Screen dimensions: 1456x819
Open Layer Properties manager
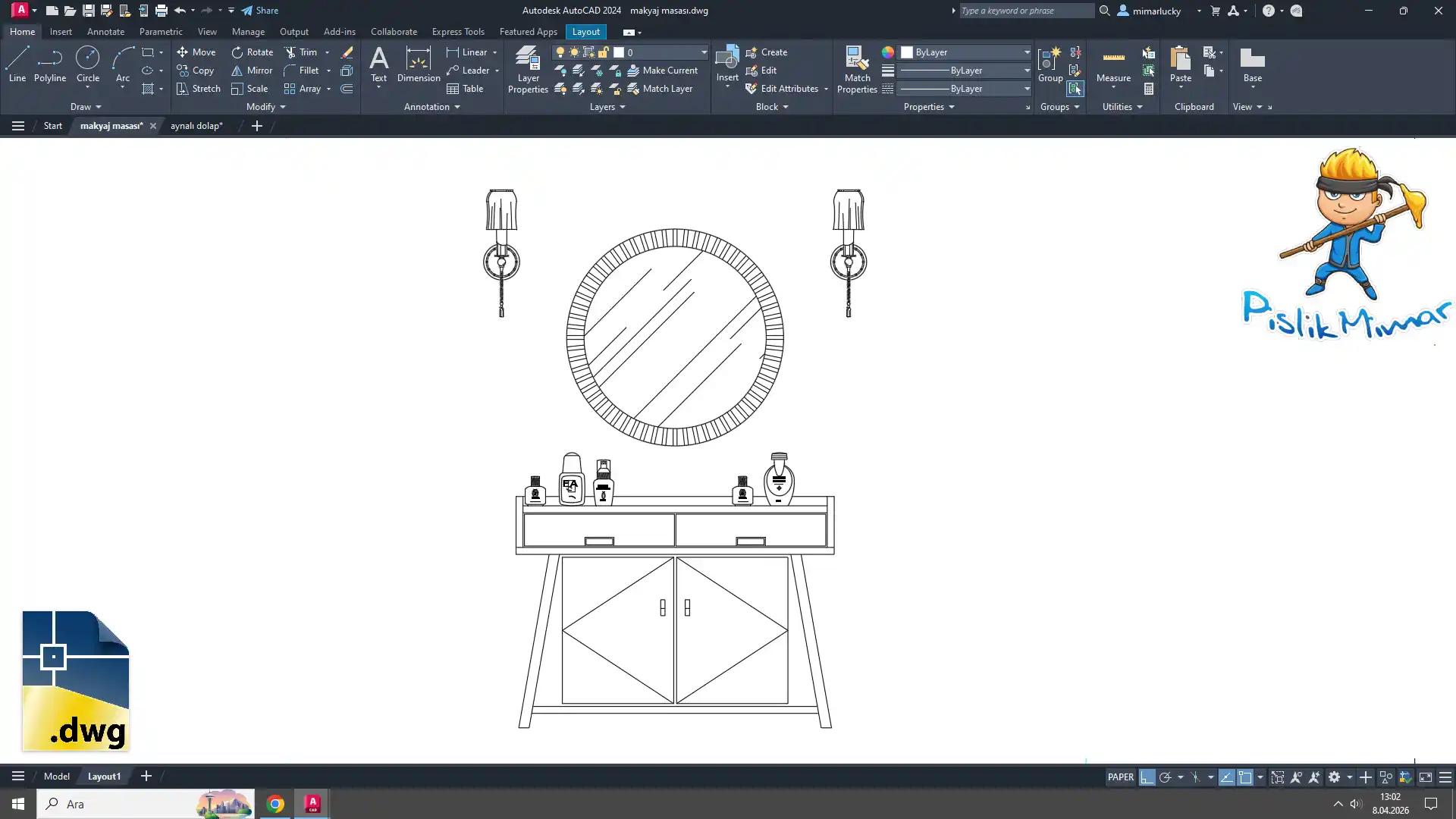coord(528,69)
